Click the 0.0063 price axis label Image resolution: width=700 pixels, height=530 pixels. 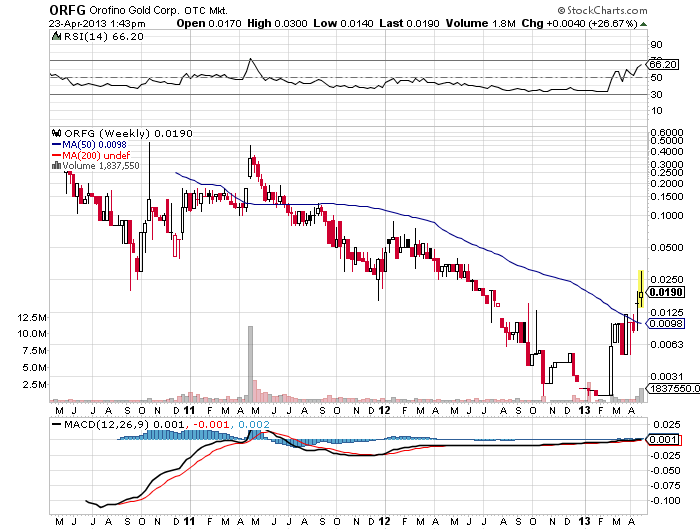click(x=667, y=344)
